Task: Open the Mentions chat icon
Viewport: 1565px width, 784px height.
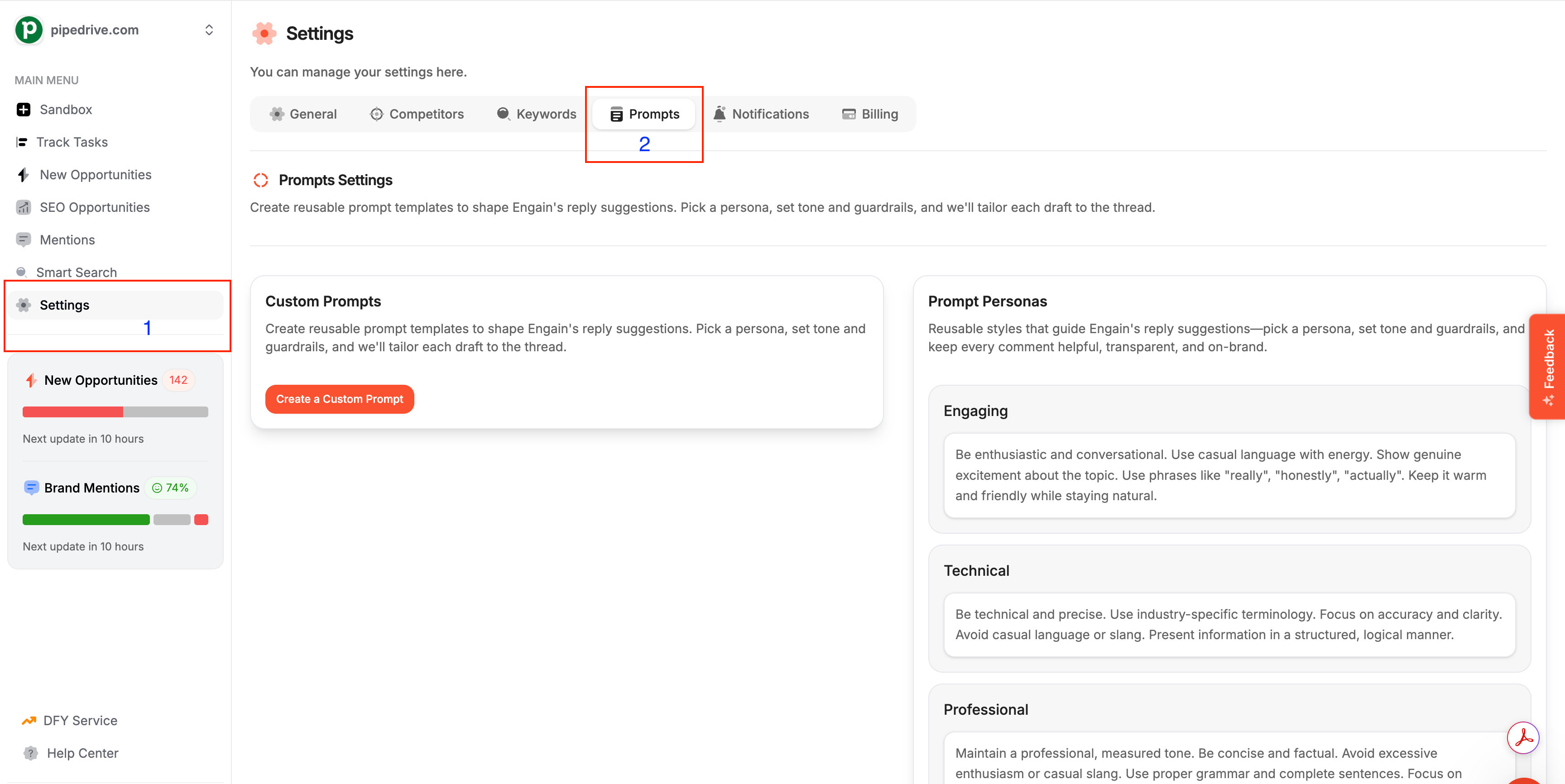Action: tap(23, 240)
